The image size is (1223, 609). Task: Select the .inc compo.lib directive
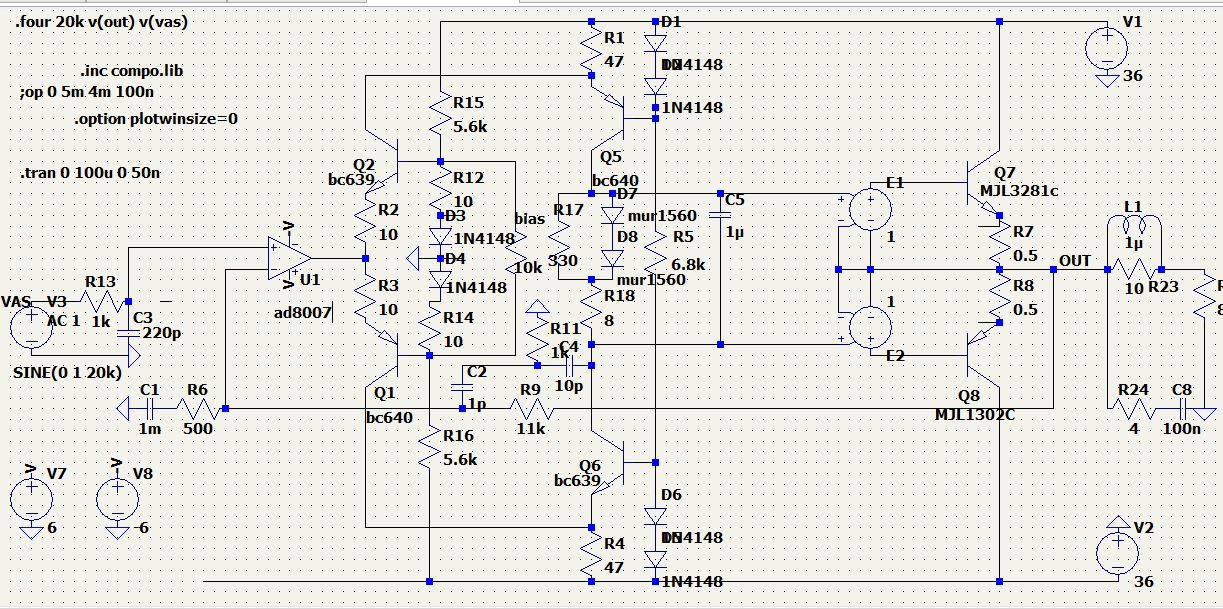[x=132, y=71]
